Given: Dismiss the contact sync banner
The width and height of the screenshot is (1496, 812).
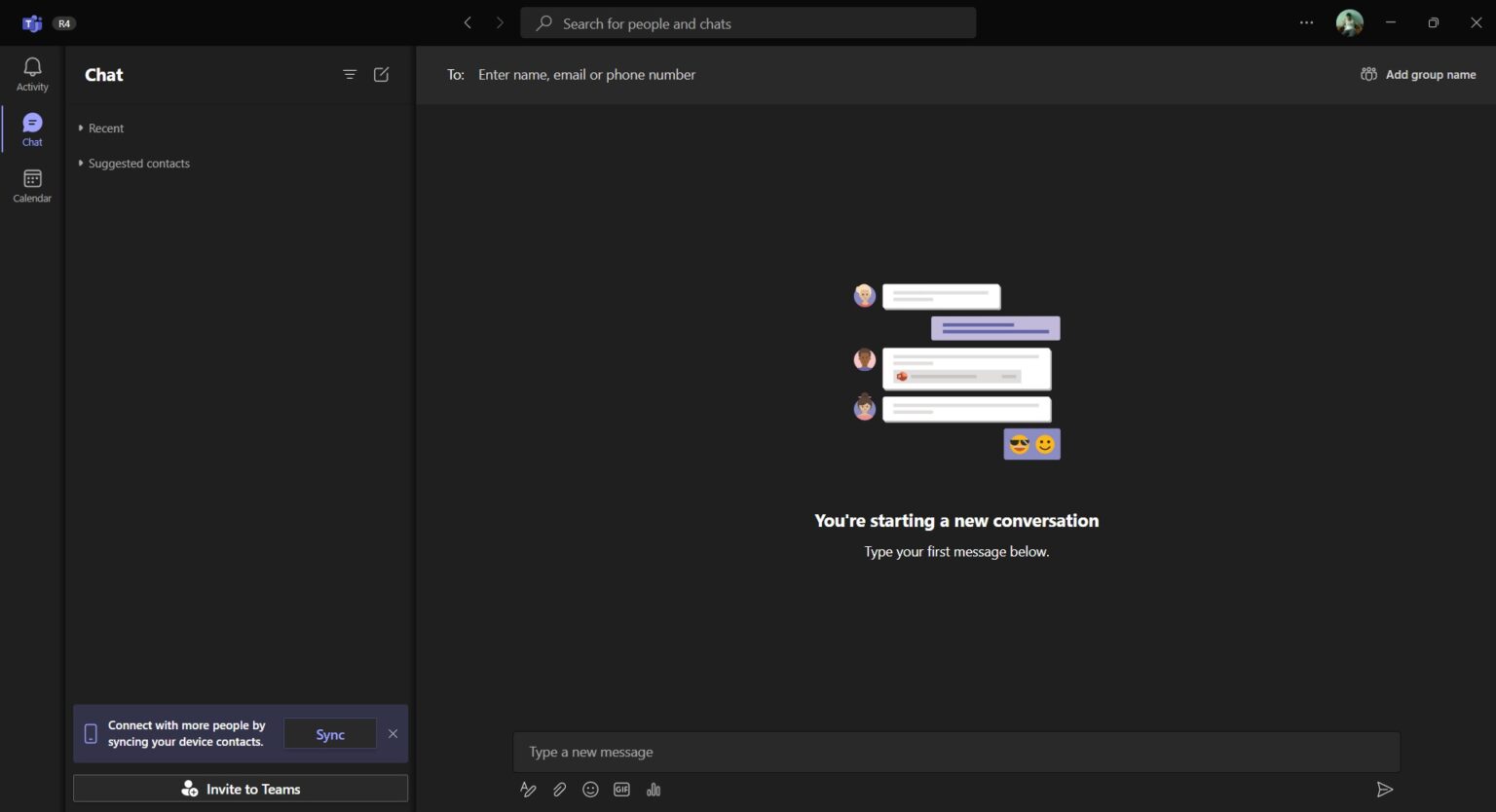Looking at the screenshot, I should (393, 733).
